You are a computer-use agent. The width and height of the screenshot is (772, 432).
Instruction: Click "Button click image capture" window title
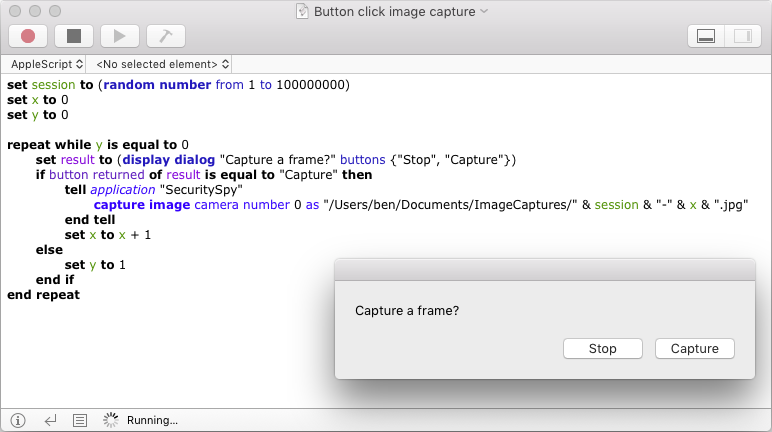[x=394, y=11]
